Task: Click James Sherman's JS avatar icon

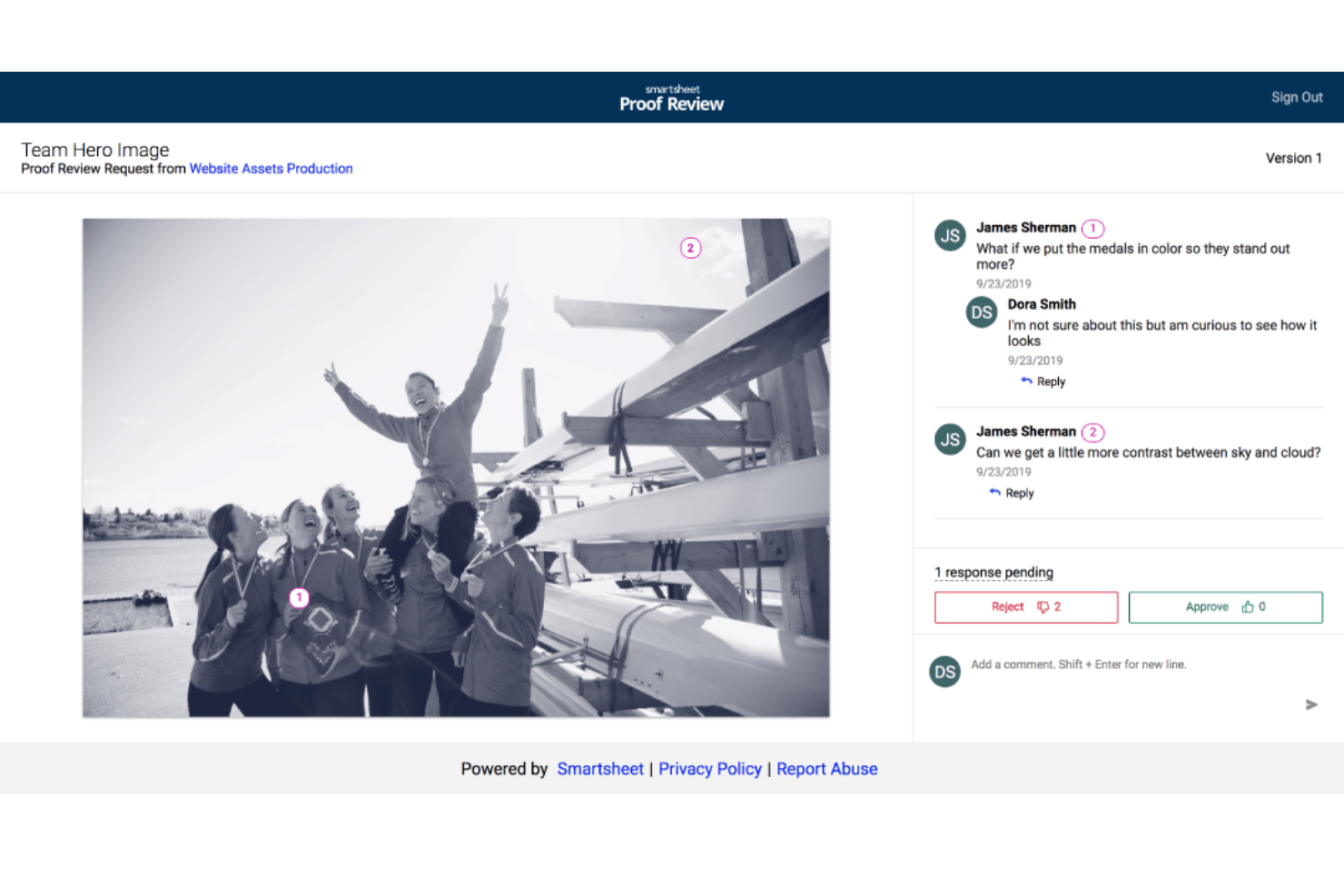Action: pos(949,235)
